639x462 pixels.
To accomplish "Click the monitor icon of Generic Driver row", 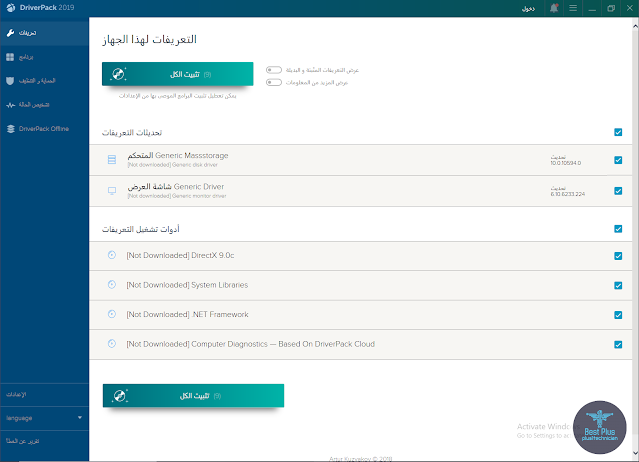I will click(112, 190).
